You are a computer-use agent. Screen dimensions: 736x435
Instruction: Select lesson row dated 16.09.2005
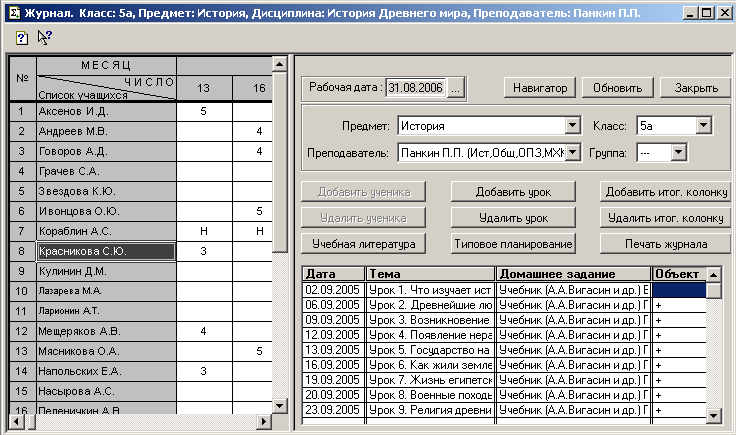pos(504,365)
